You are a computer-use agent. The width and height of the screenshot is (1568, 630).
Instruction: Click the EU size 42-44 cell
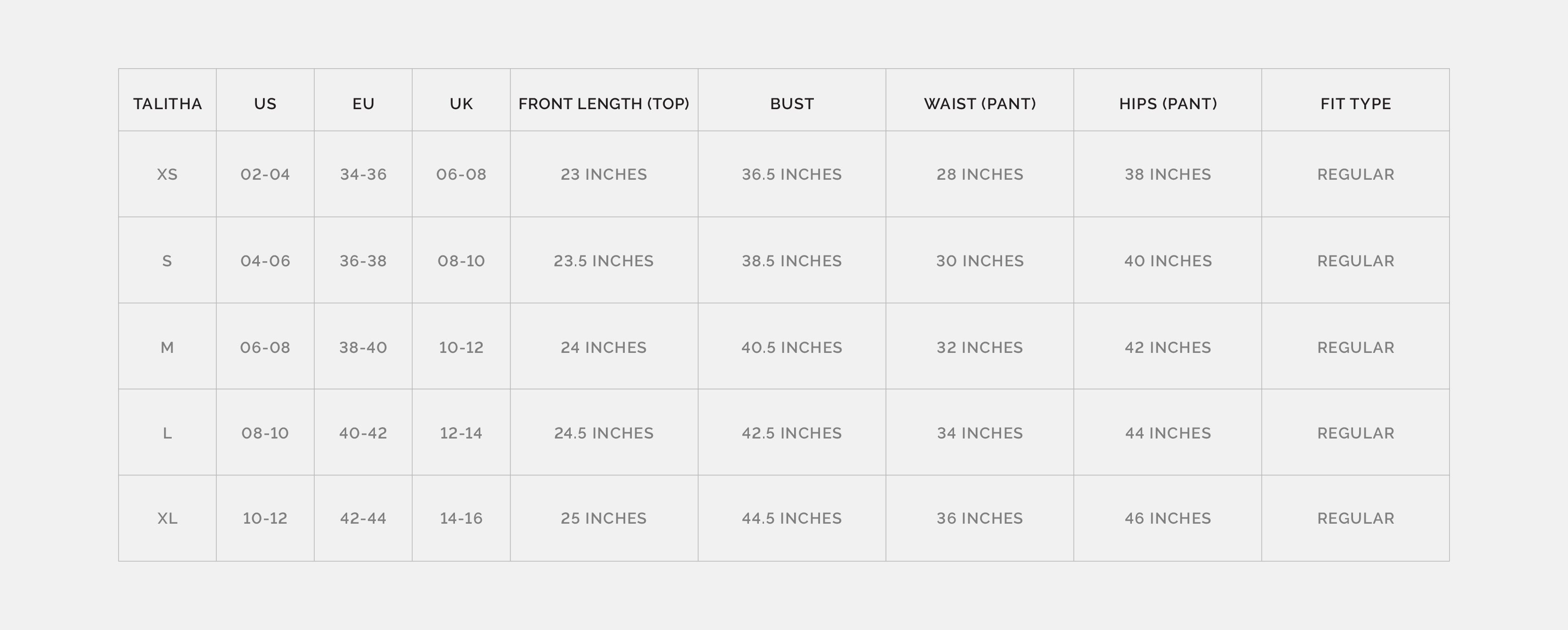pyautogui.click(x=363, y=518)
